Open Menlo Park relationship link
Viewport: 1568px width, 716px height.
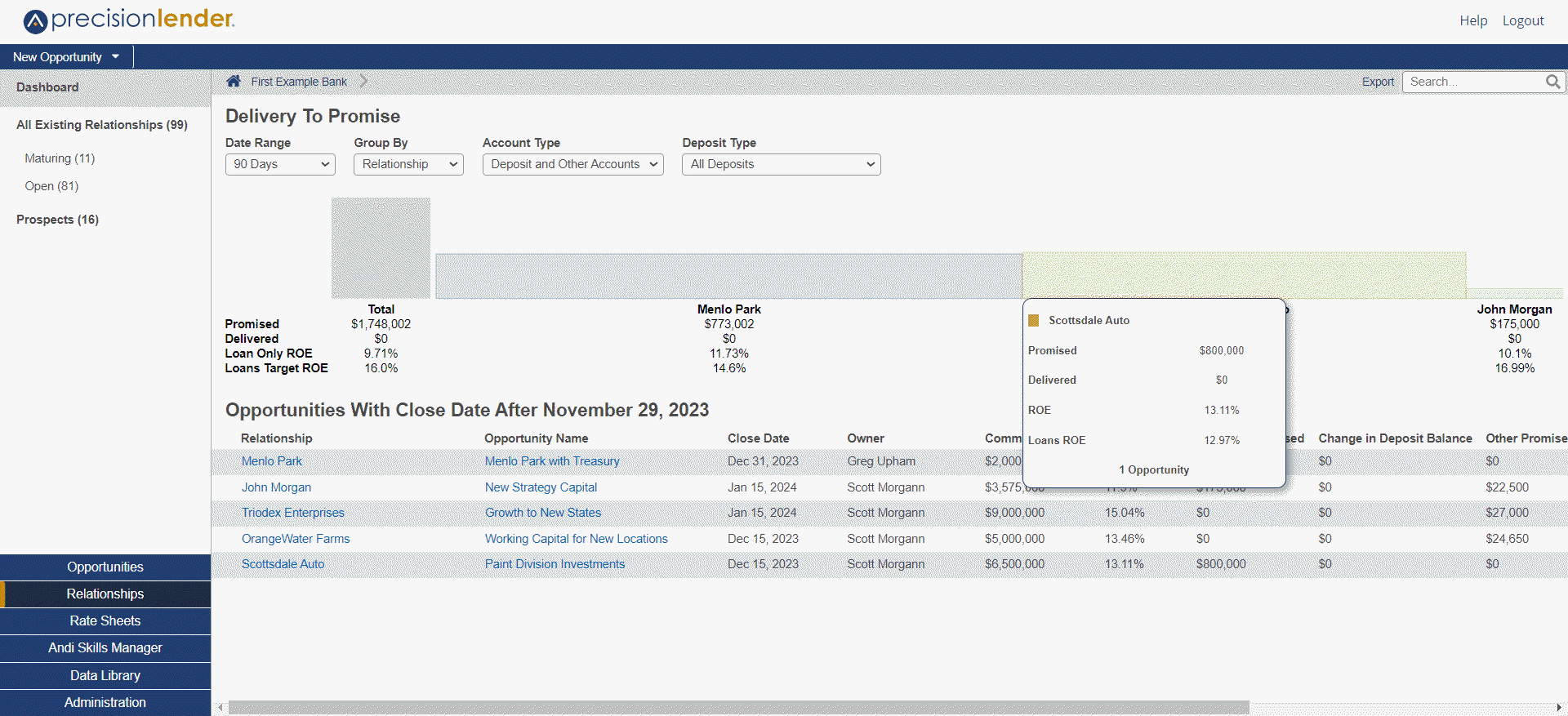(x=272, y=461)
